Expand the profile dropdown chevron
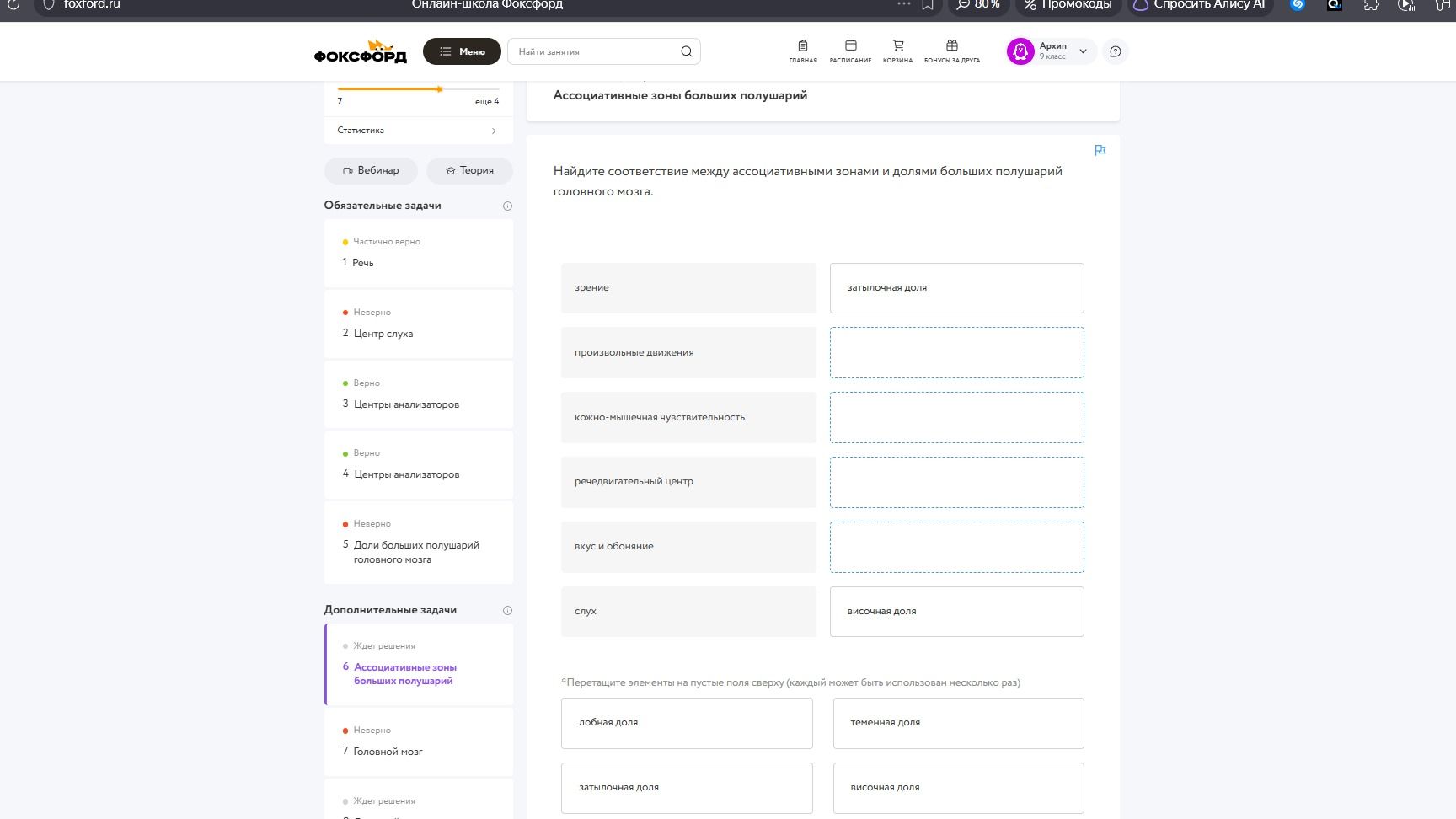The width and height of the screenshot is (1456, 819). [1084, 51]
